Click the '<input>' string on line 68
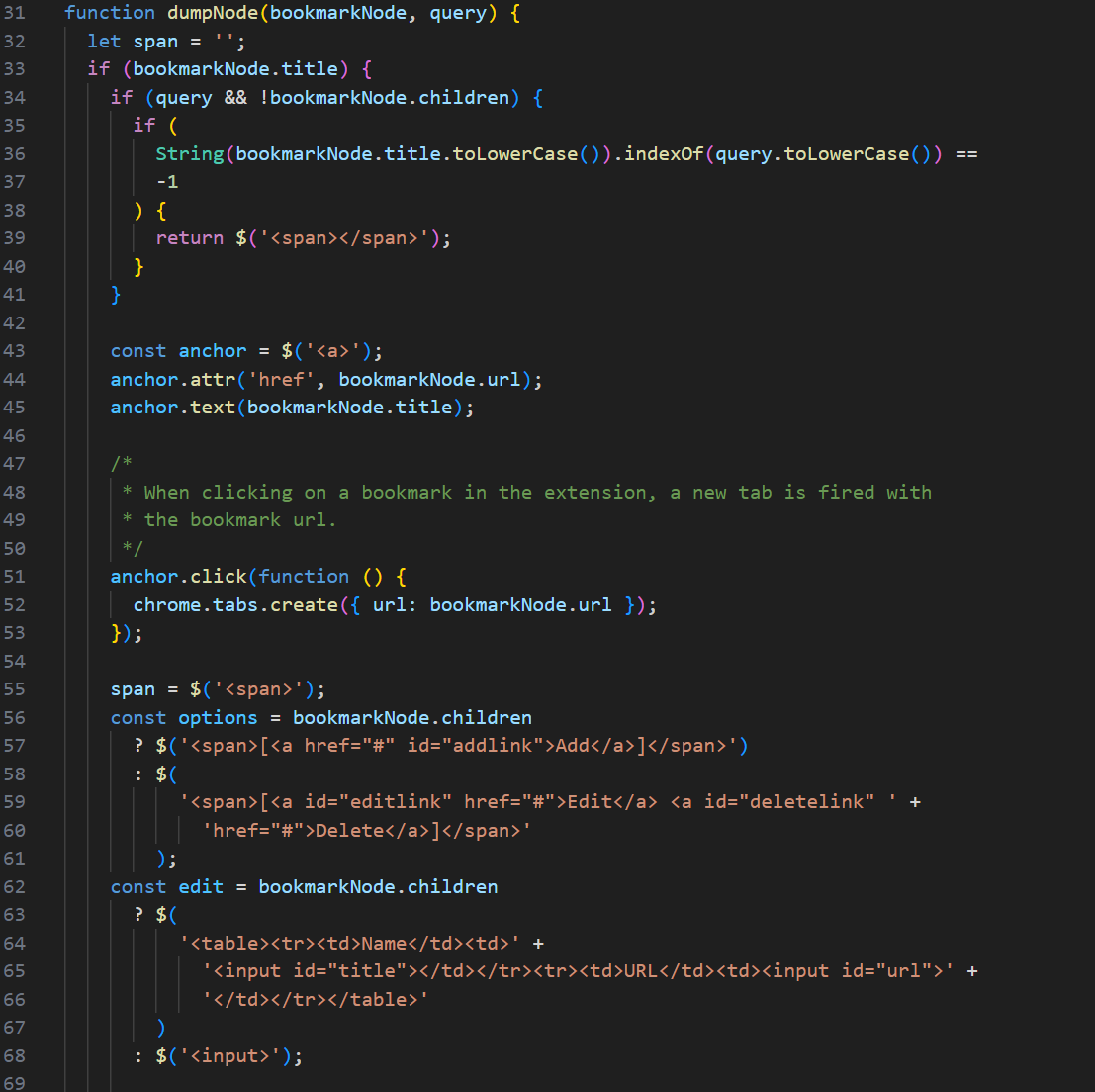1095x1092 pixels. 229,1056
